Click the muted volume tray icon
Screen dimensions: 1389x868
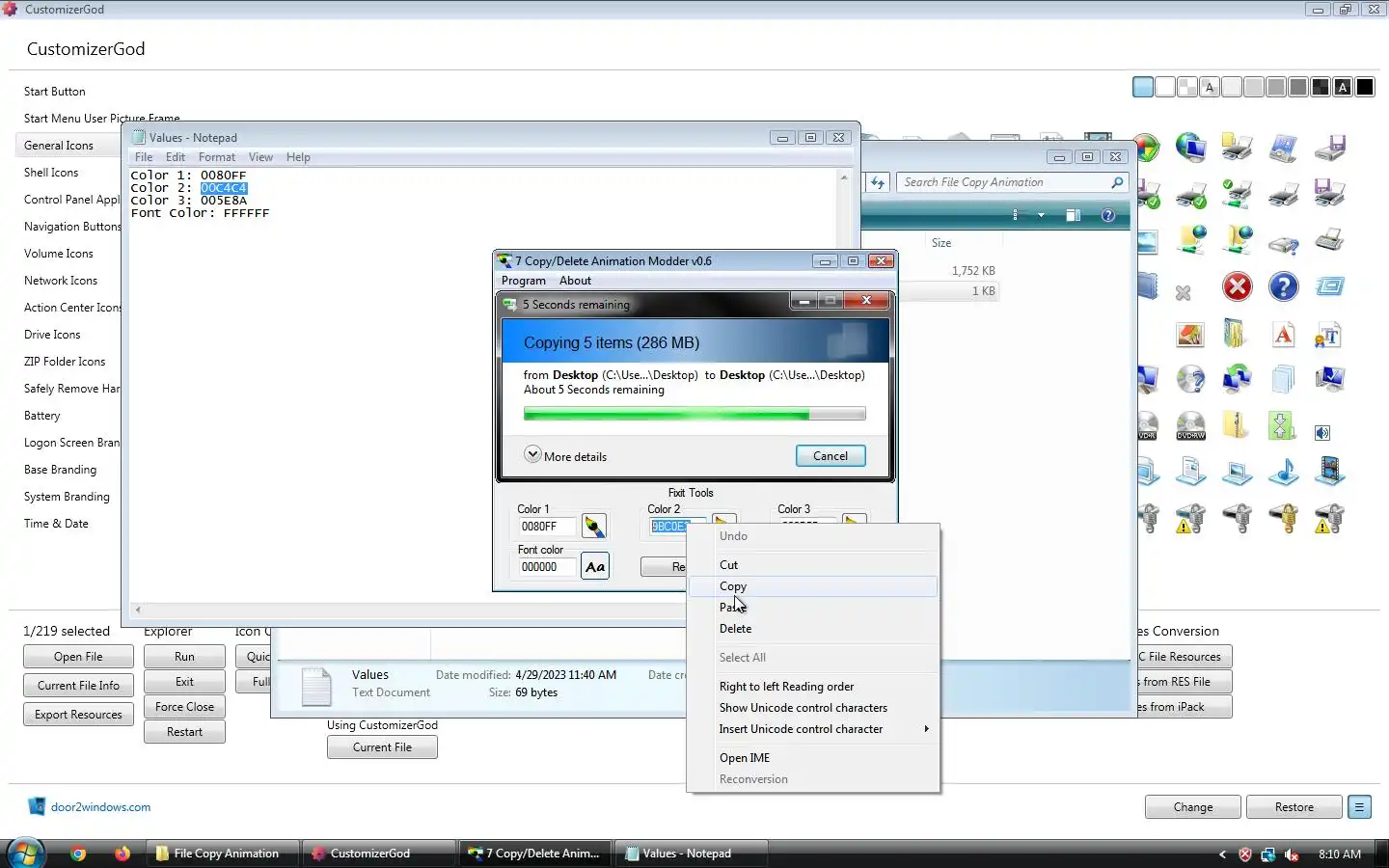(1292, 854)
